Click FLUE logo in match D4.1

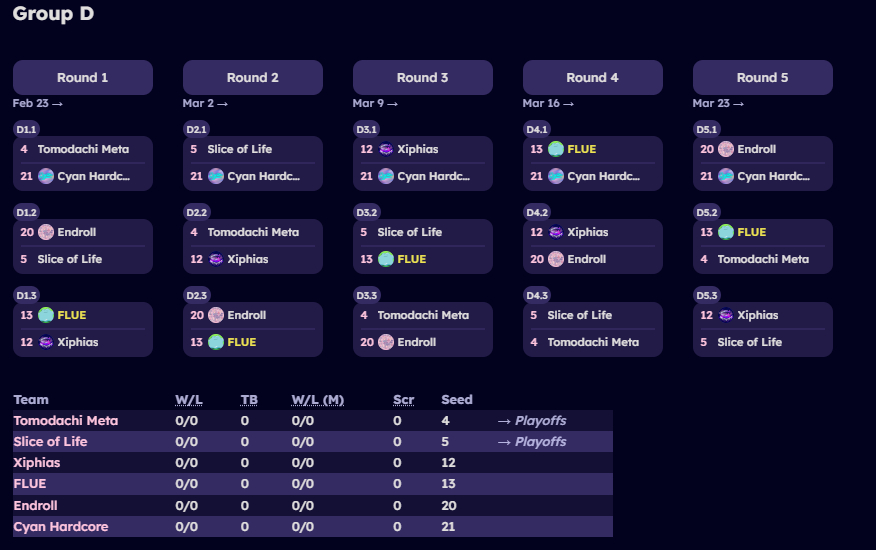pyautogui.click(x=556, y=150)
